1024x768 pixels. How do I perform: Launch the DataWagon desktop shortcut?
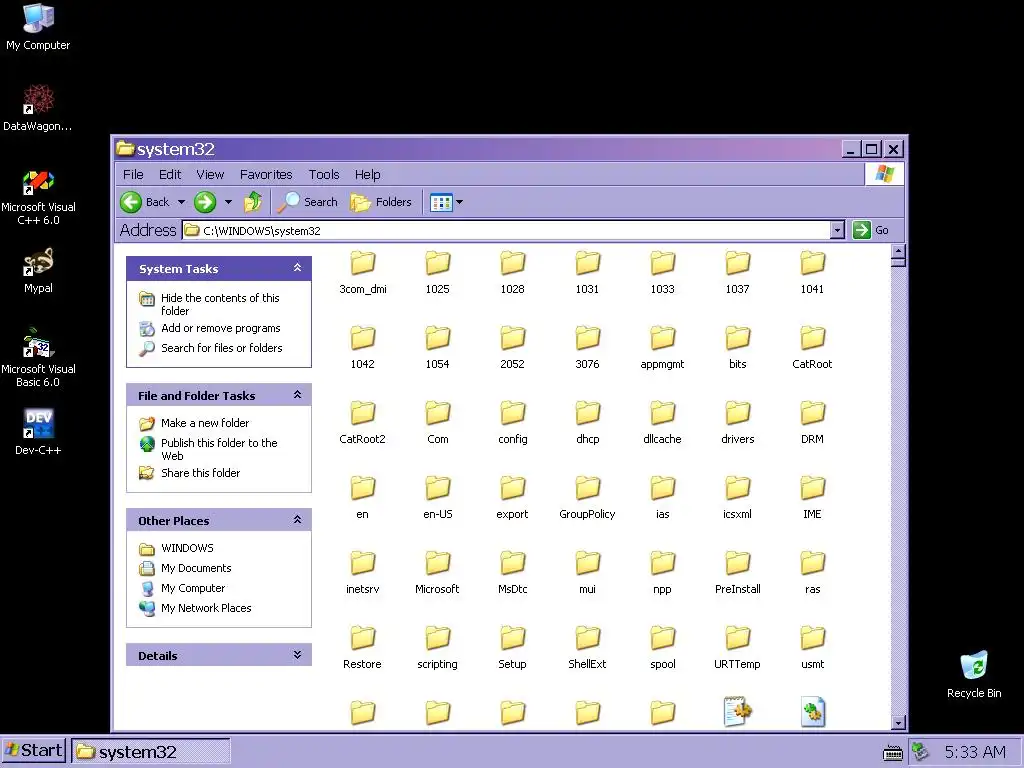click(x=38, y=108)
